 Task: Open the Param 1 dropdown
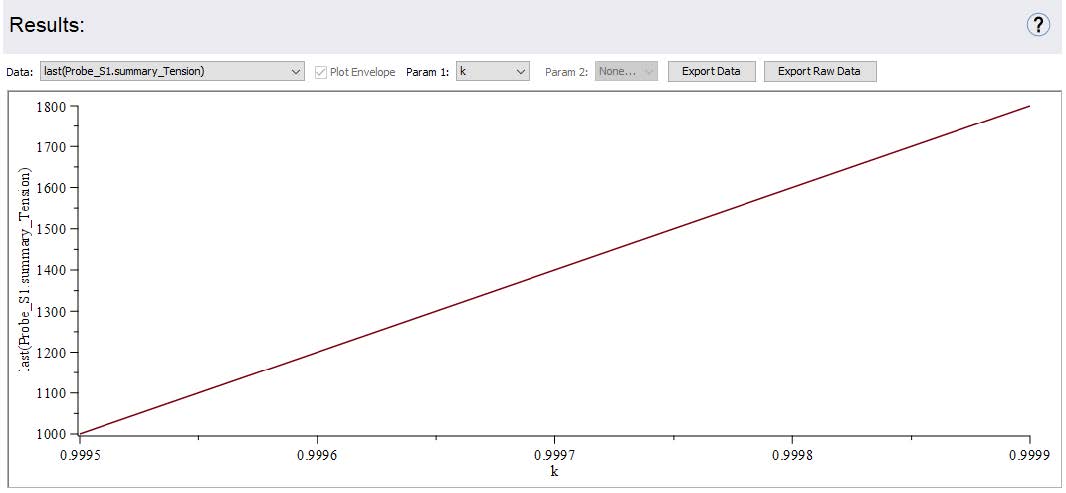[492, 72]
